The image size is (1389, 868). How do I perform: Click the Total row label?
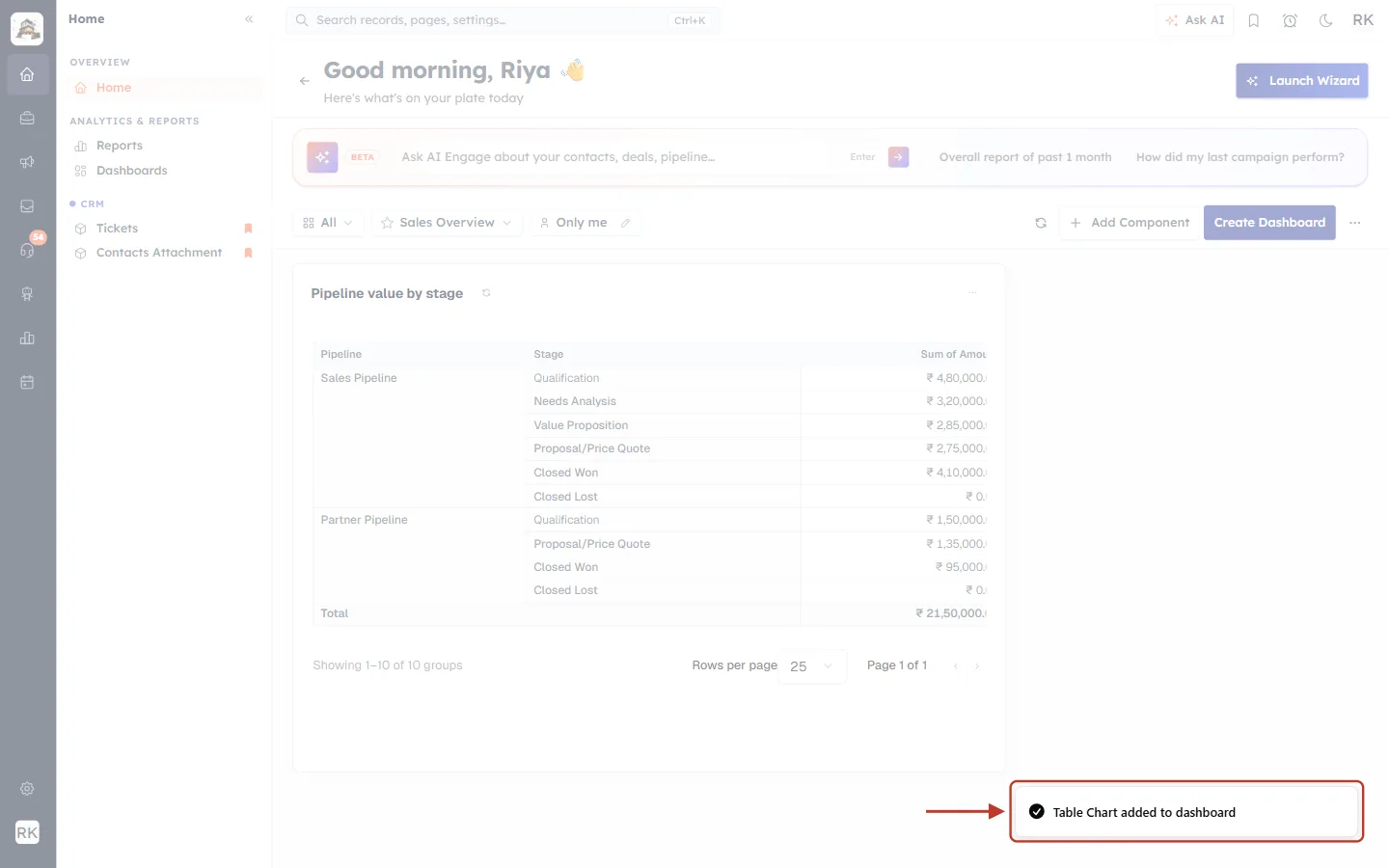tap(335, 613)
